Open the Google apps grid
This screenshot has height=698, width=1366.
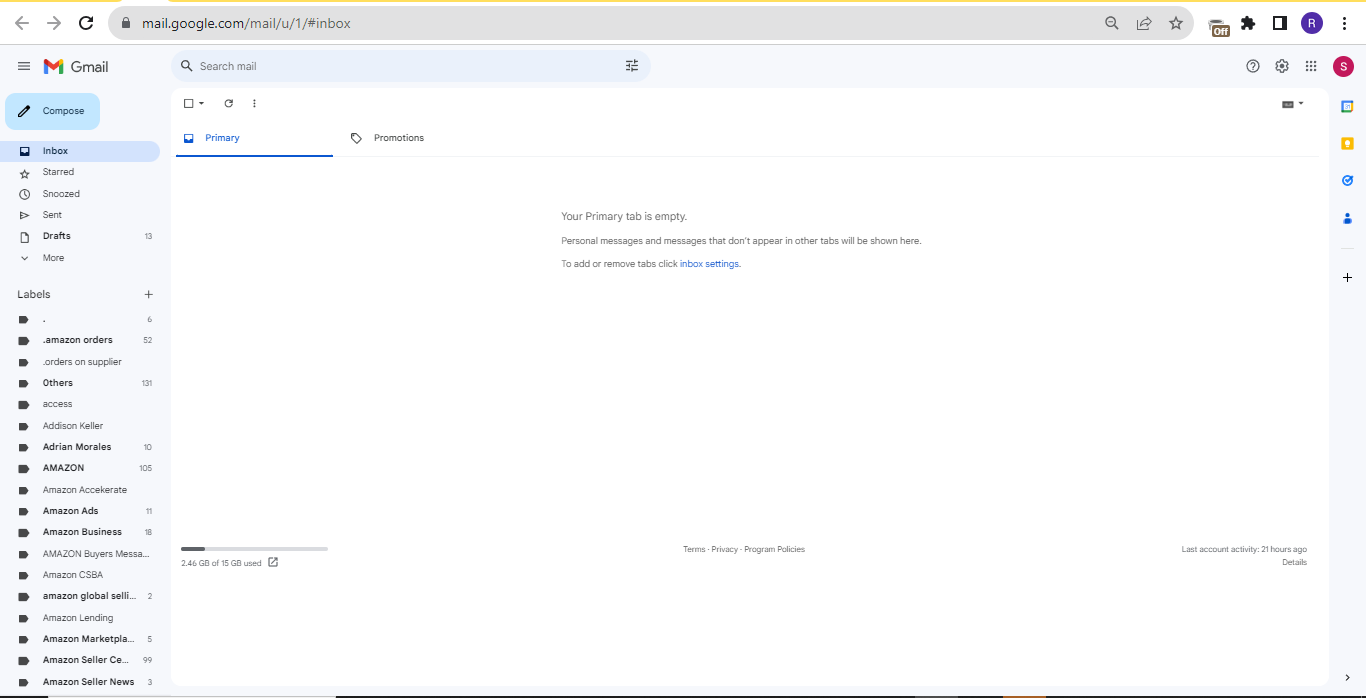tap(1311, 66)
